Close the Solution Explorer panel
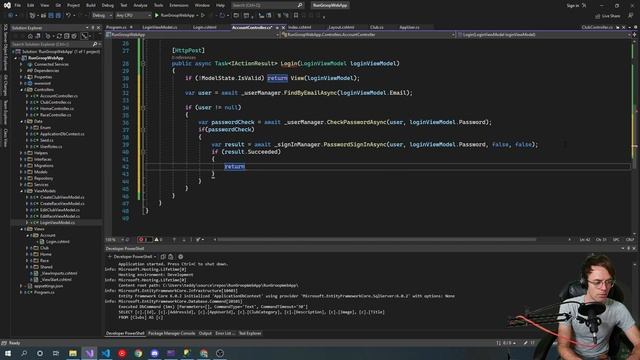 (x=98, y=28)
